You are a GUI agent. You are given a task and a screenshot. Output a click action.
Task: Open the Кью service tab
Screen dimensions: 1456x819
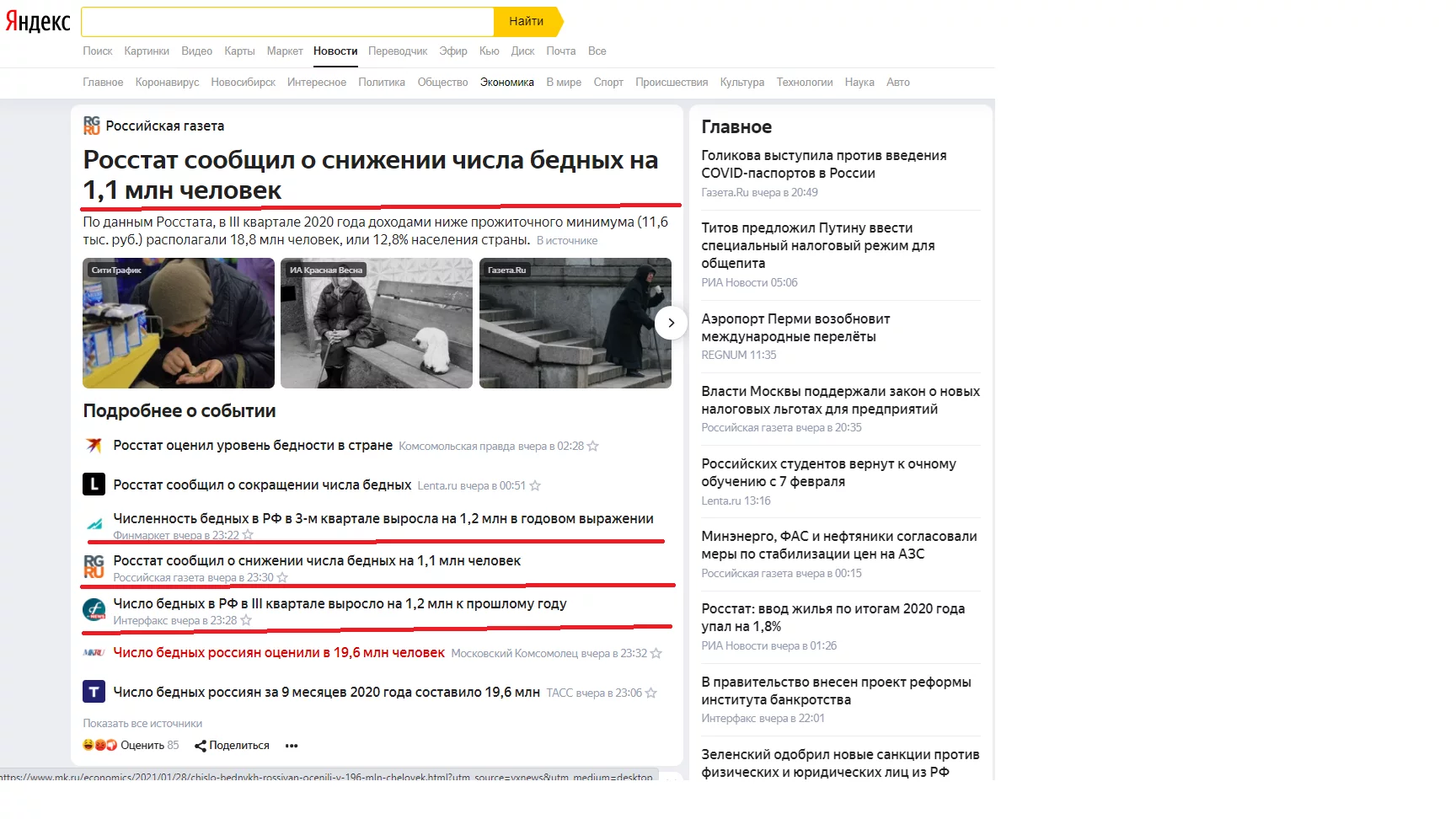490,51
